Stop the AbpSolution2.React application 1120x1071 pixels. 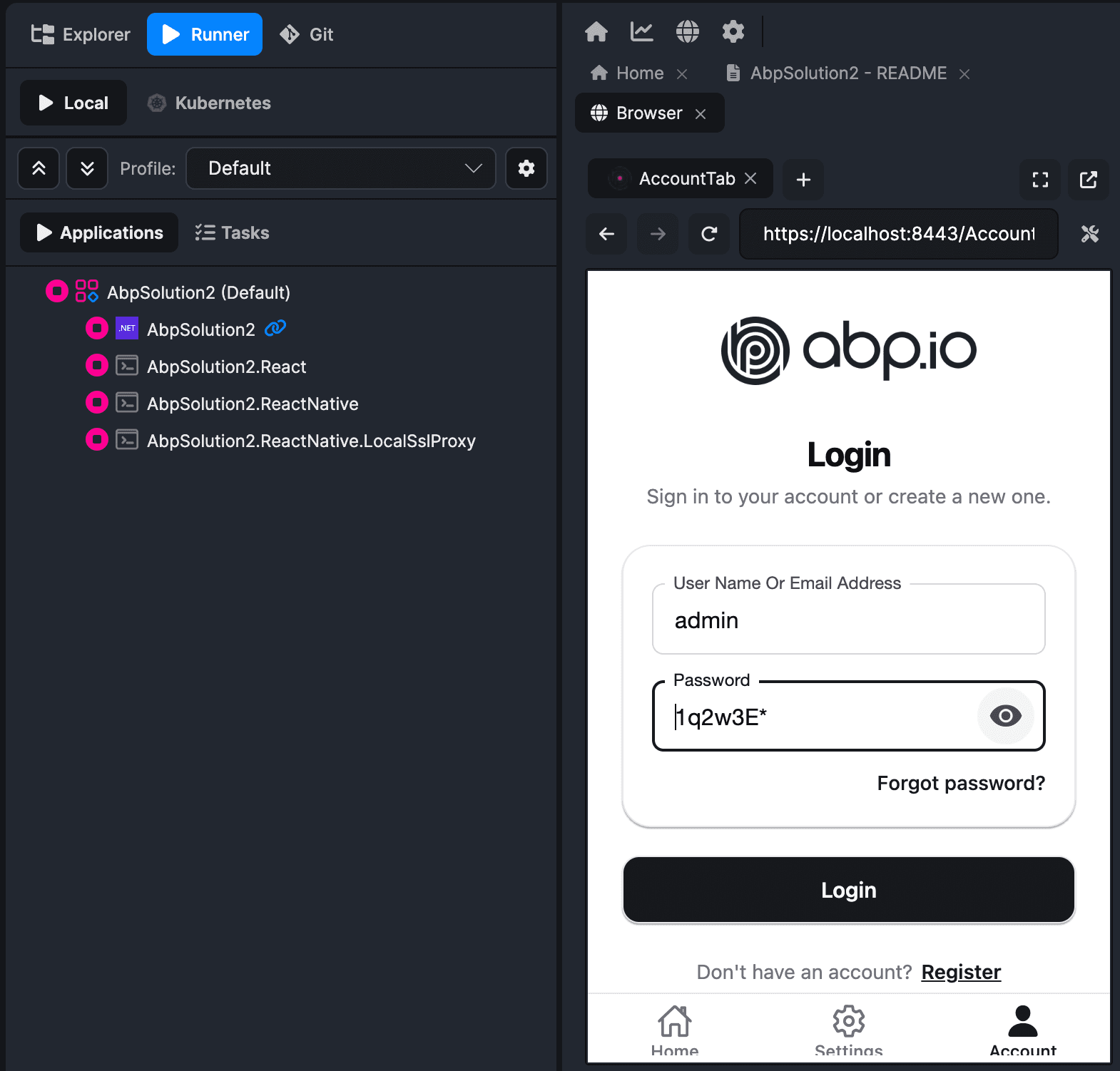tap(97, 365)
